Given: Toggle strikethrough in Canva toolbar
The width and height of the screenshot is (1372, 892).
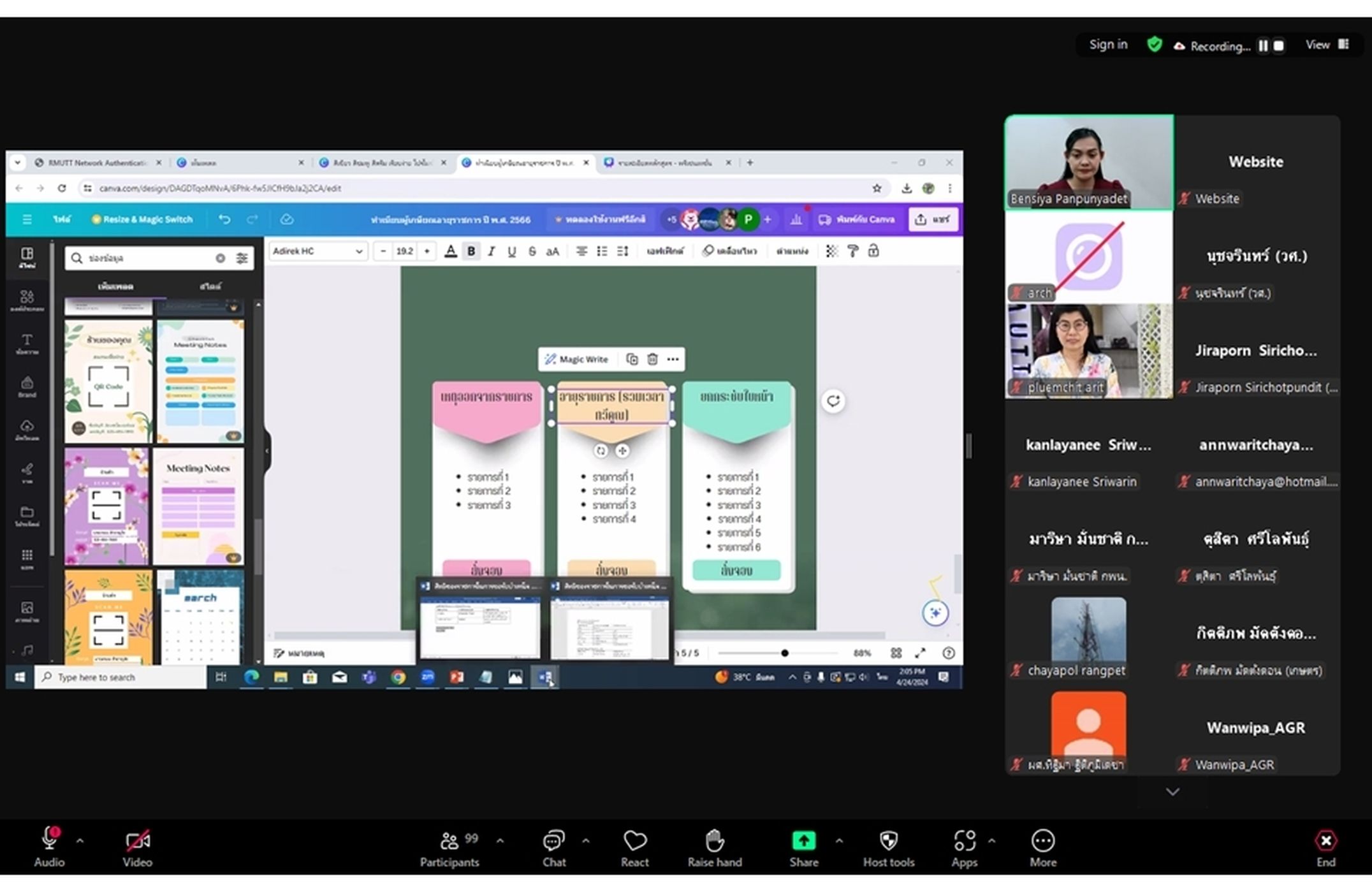Looking at the screenshot, I should [x=532, y=251].
